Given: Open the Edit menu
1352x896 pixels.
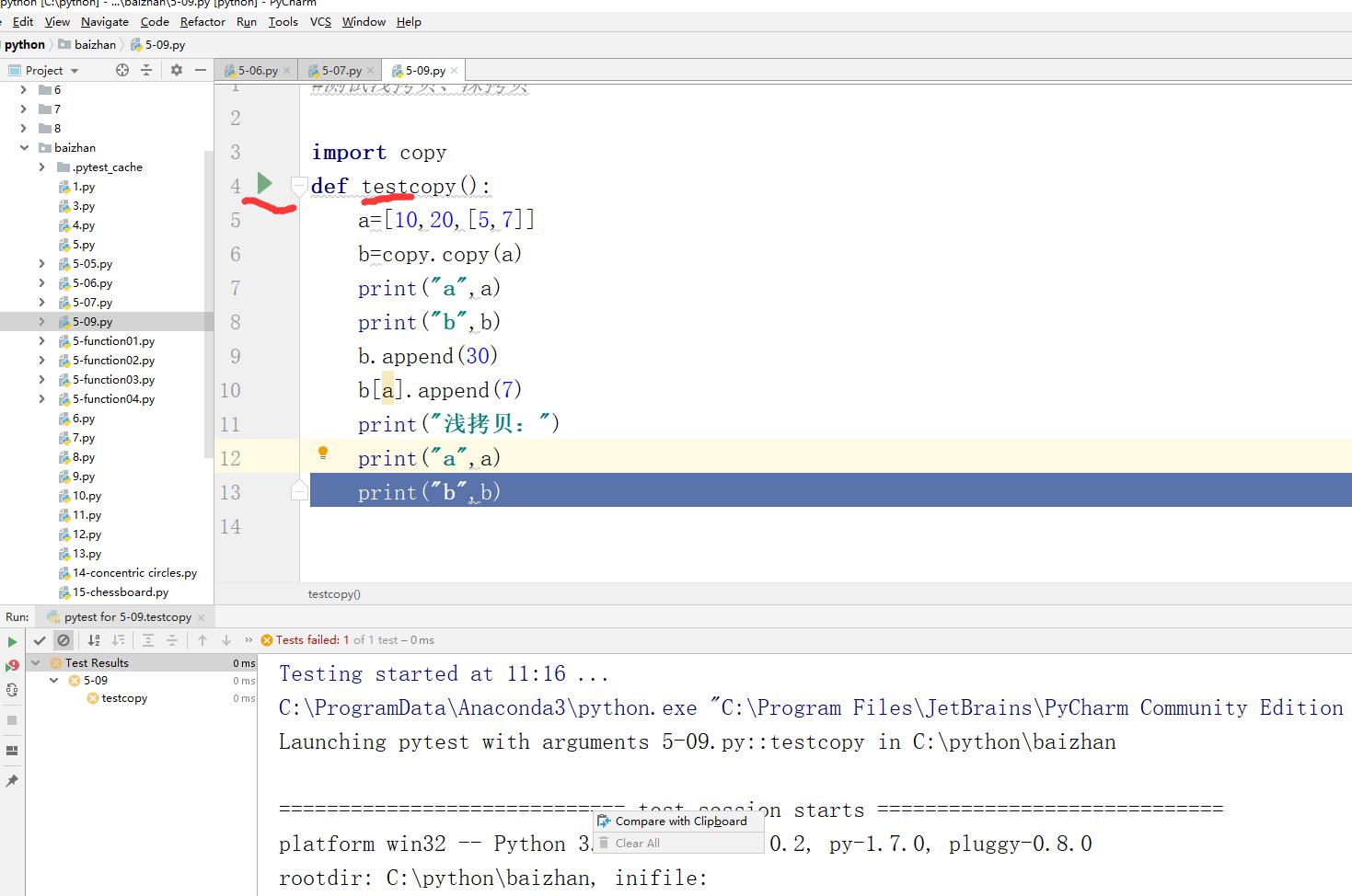Looking at the screenshot, I should coord(23,21).
